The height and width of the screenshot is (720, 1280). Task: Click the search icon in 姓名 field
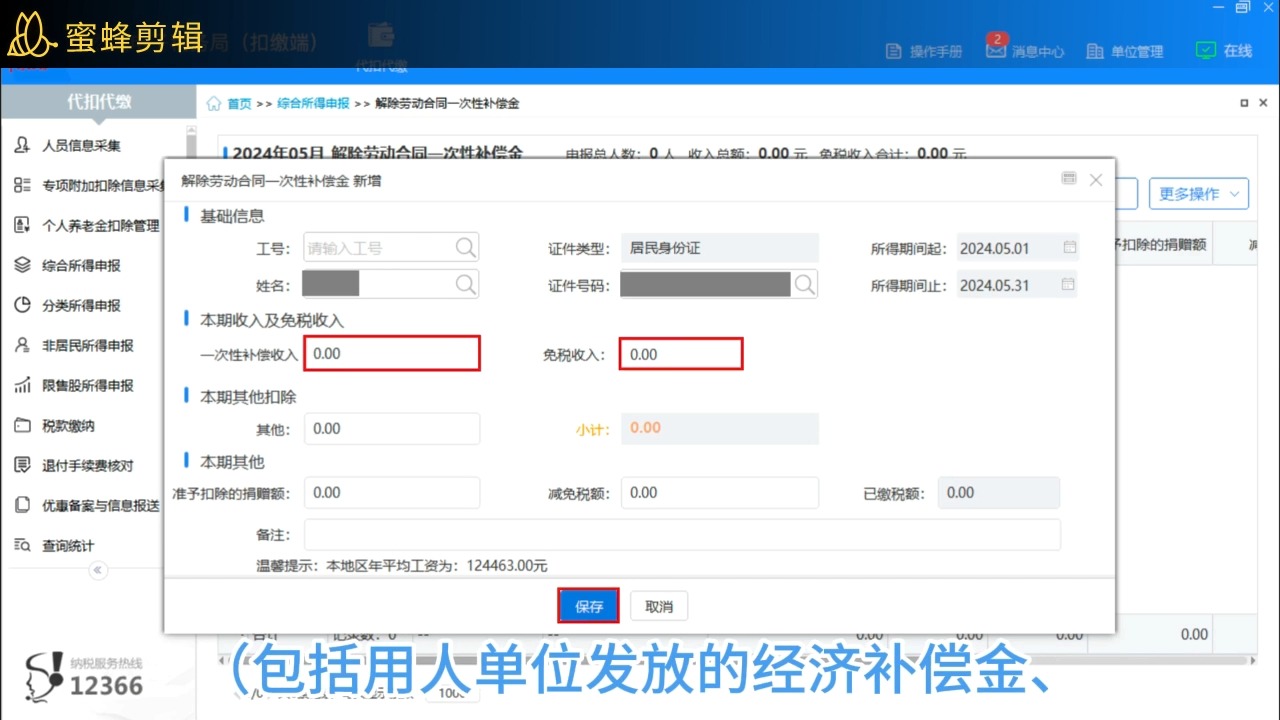coord(466,285)
